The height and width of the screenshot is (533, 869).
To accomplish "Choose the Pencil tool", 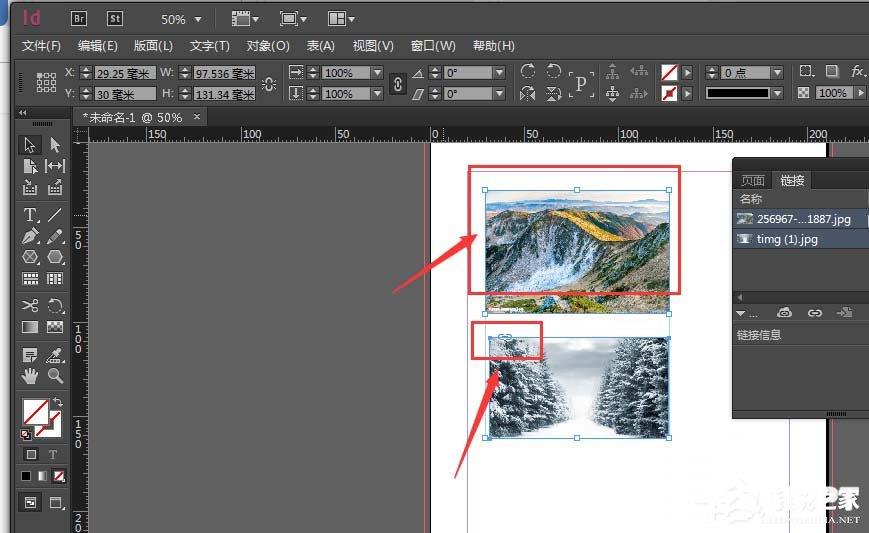I will [54, 236].
